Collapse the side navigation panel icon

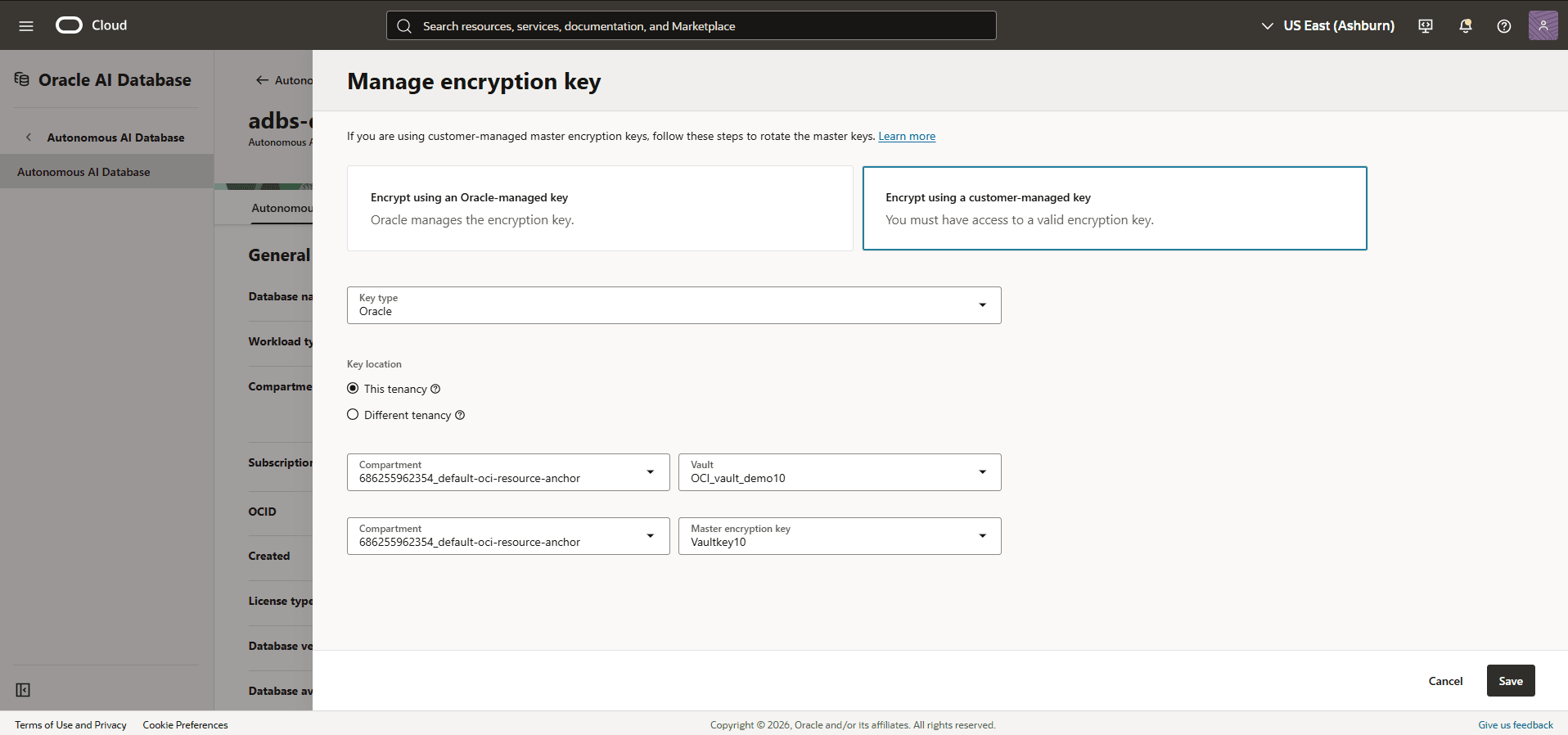pyautogui.click(x=23, y=690)
